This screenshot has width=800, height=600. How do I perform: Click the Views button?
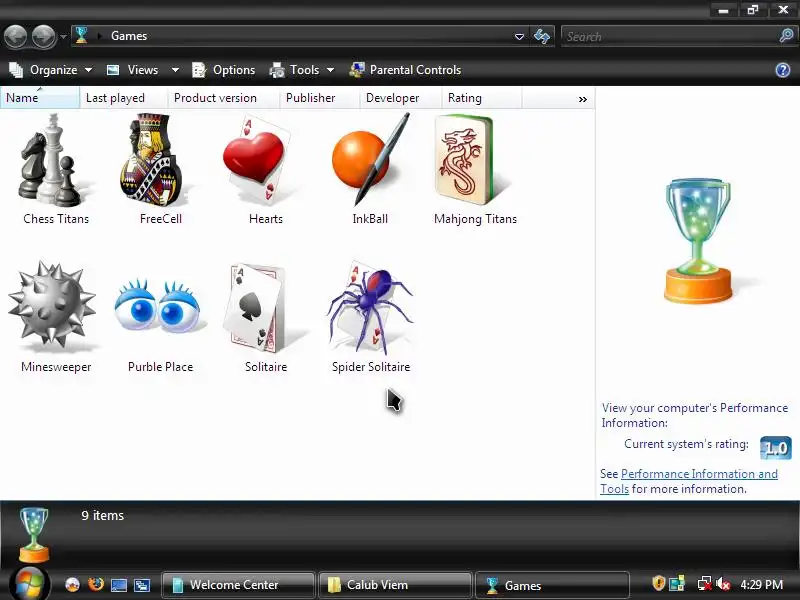133,70
